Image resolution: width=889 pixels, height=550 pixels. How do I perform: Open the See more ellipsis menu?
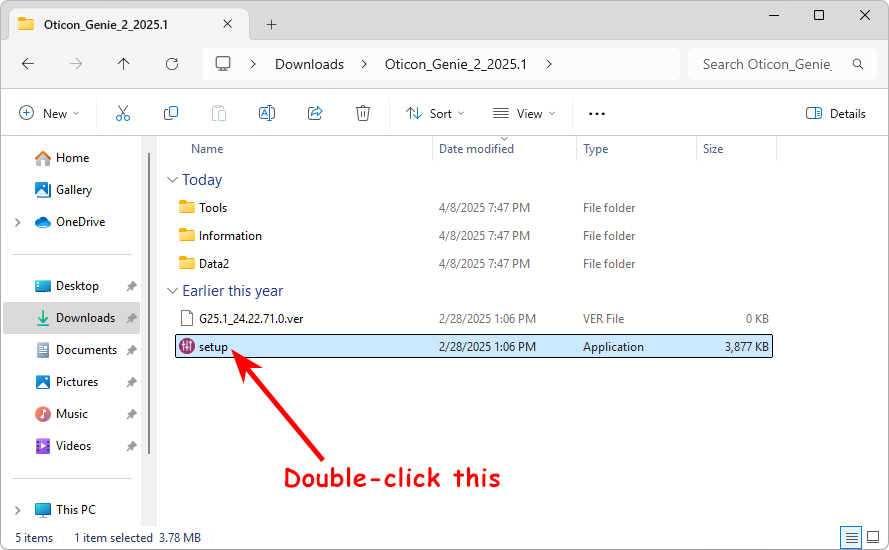(x=597, y=114)
